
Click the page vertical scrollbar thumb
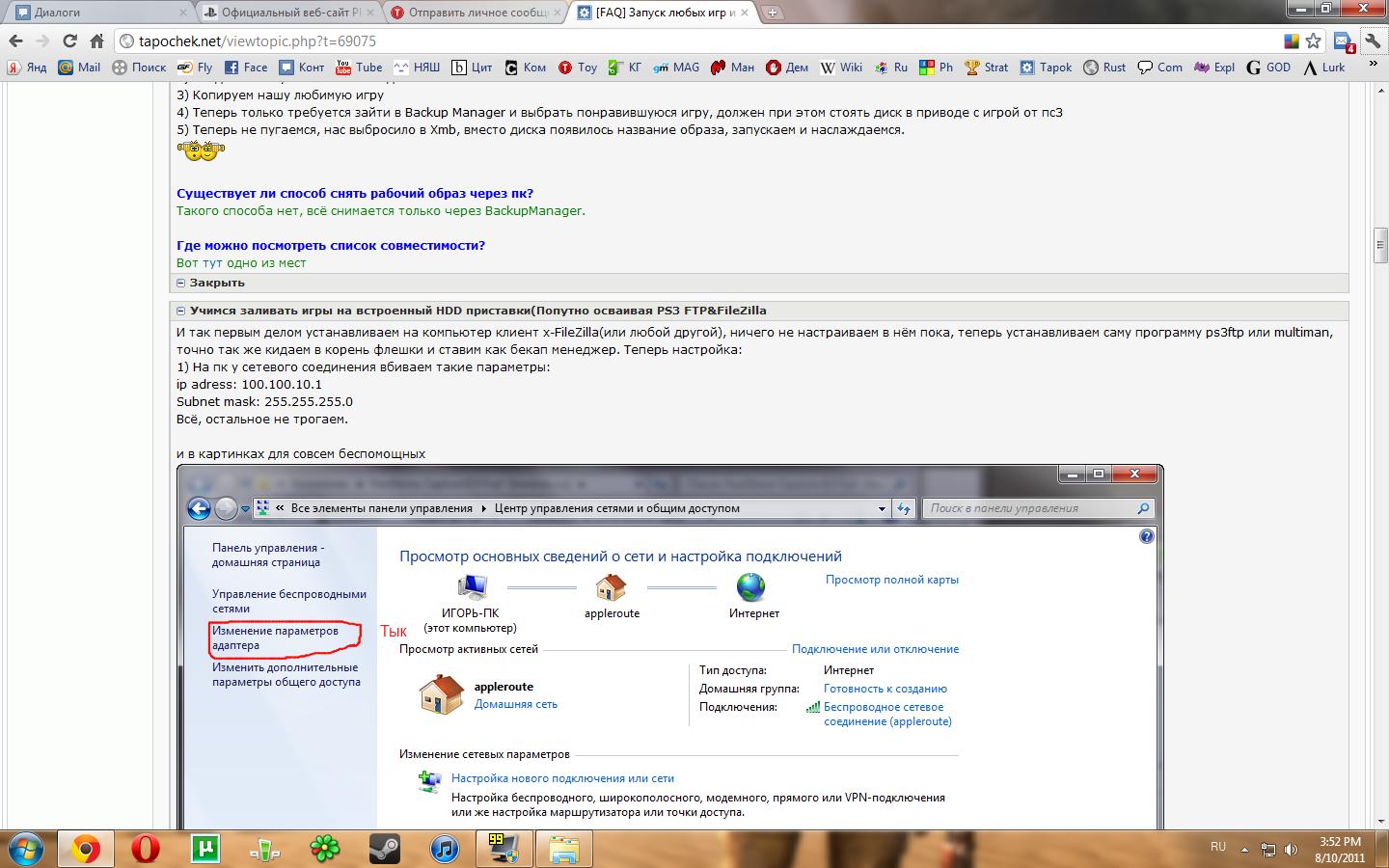click(x=1380, y=245)
